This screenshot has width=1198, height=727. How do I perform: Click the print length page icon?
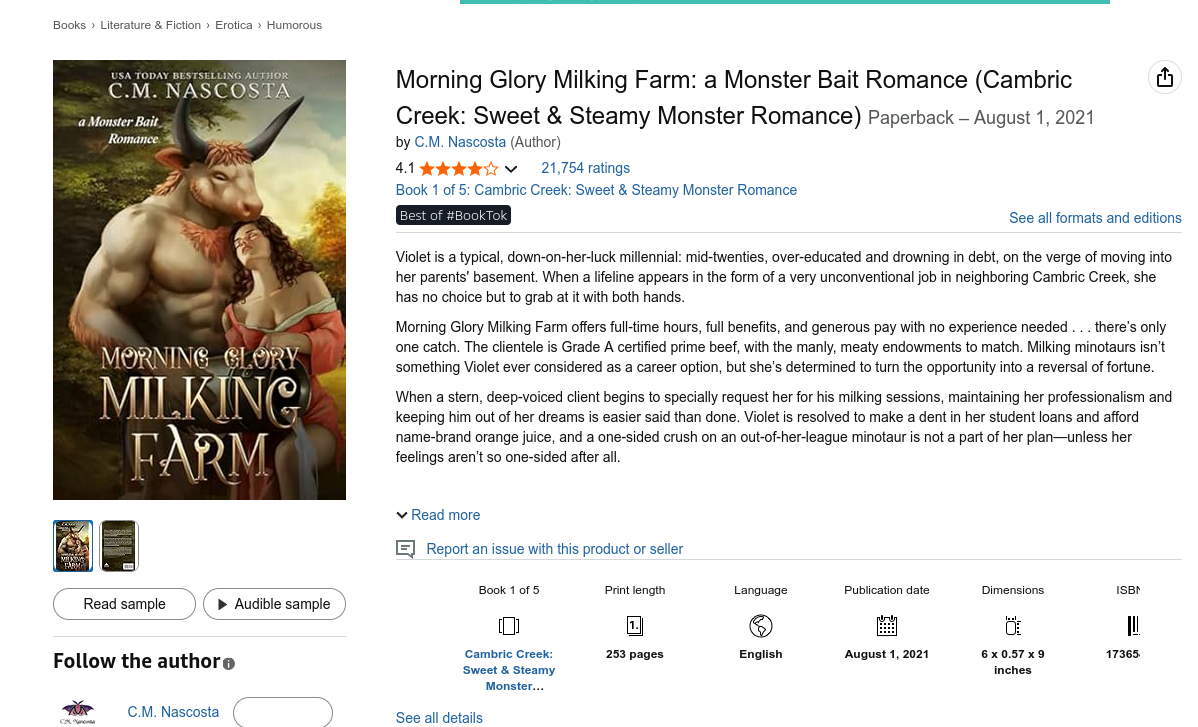tap(635, 626)
